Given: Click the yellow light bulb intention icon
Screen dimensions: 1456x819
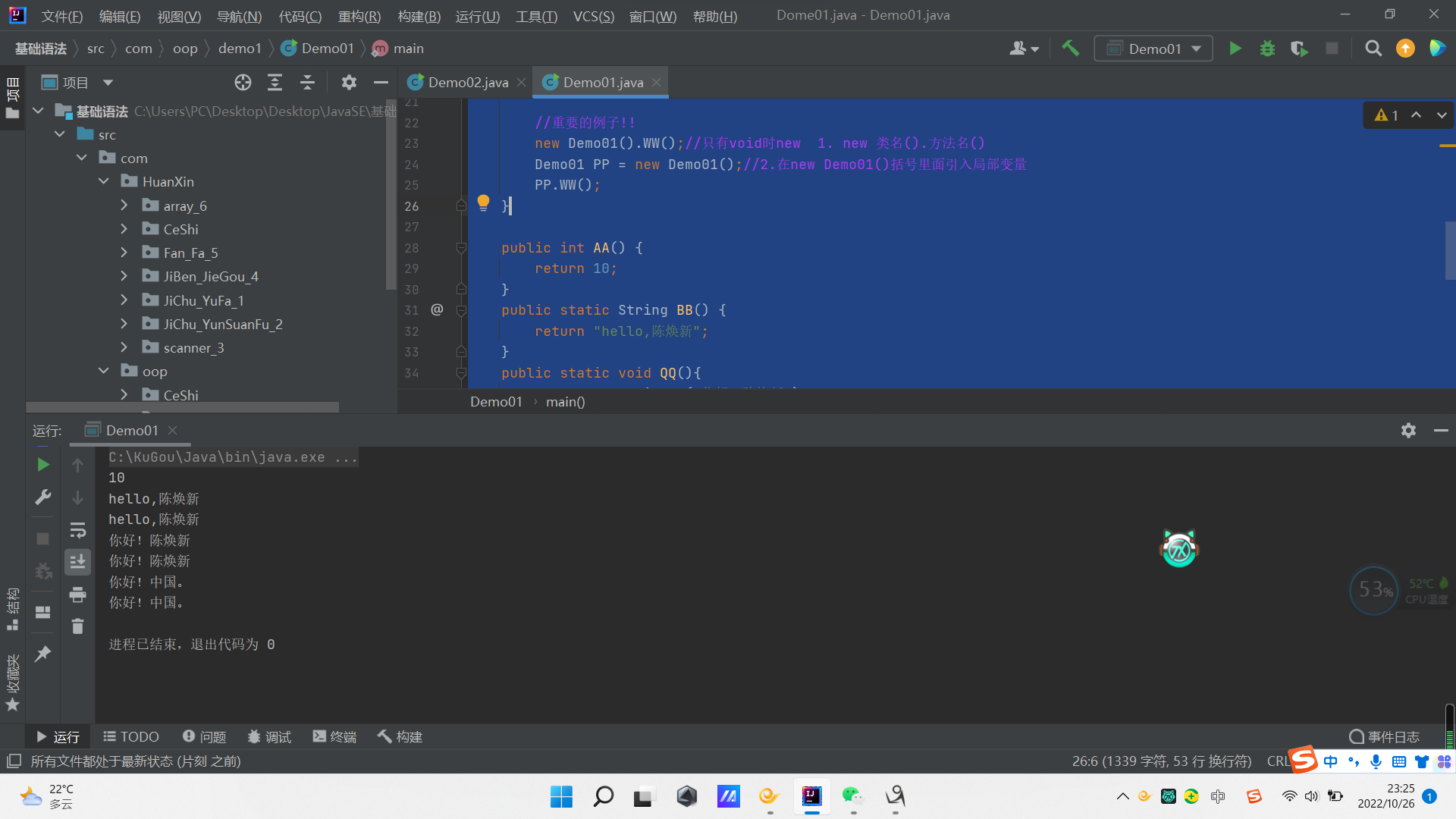Looking at the screenshot, I should pyautogui.click(x=483, y=202).
